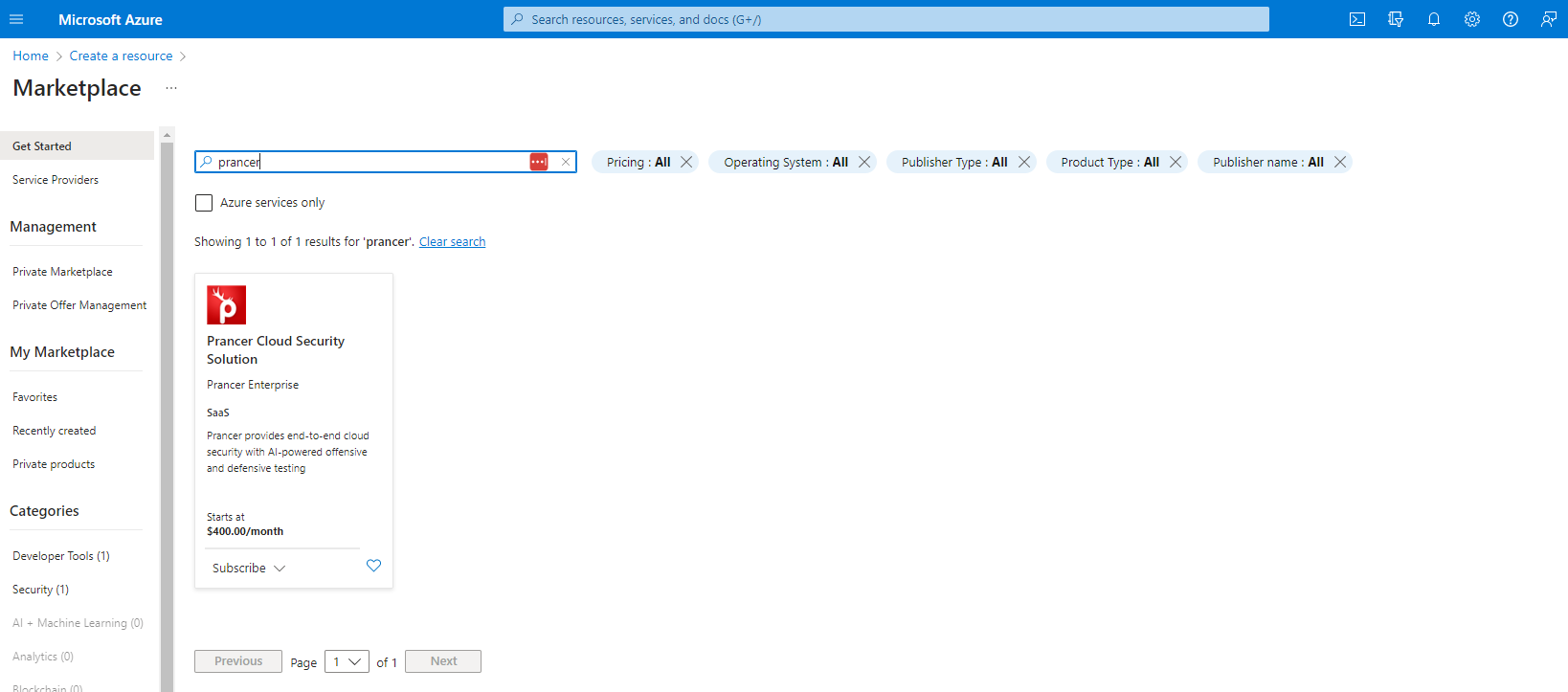
Task: Open the Publisher name : All filter
Action: point(1267,162)
